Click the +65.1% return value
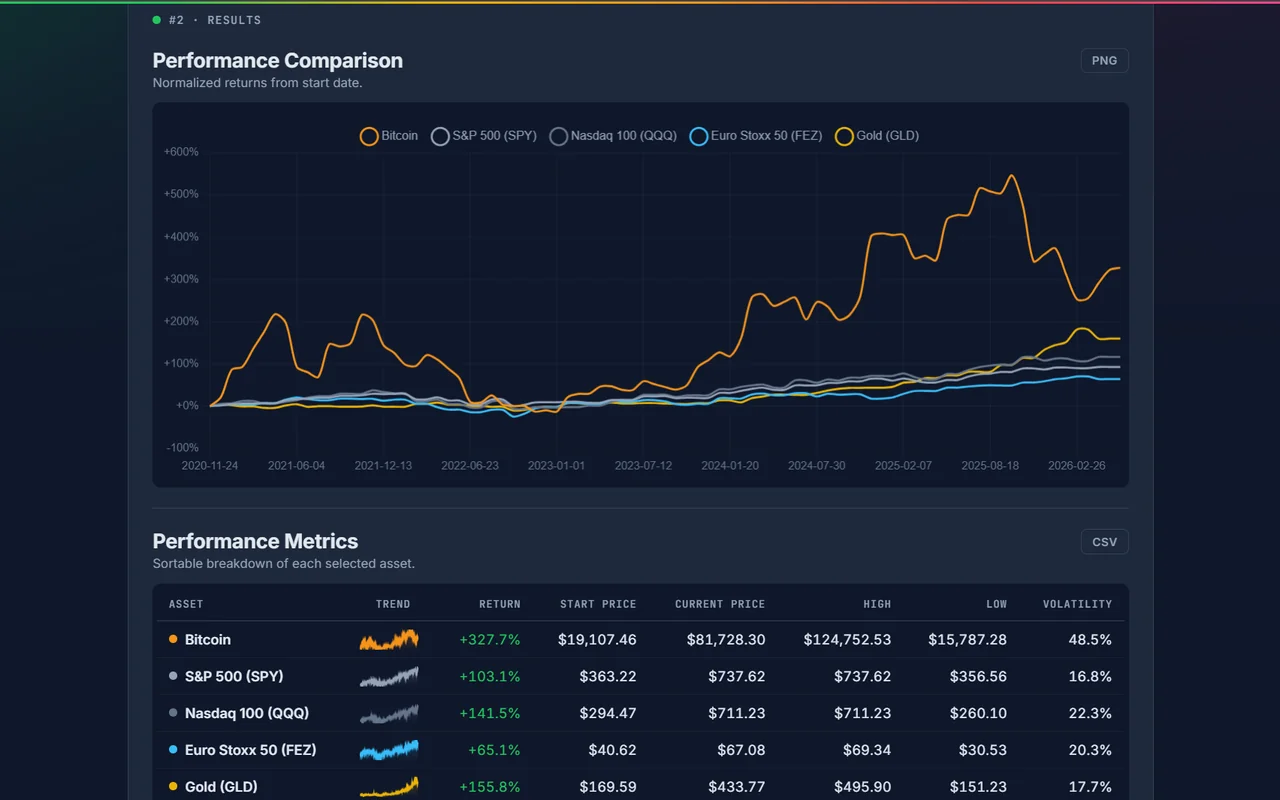The image size is (1280, 800). 494,750
